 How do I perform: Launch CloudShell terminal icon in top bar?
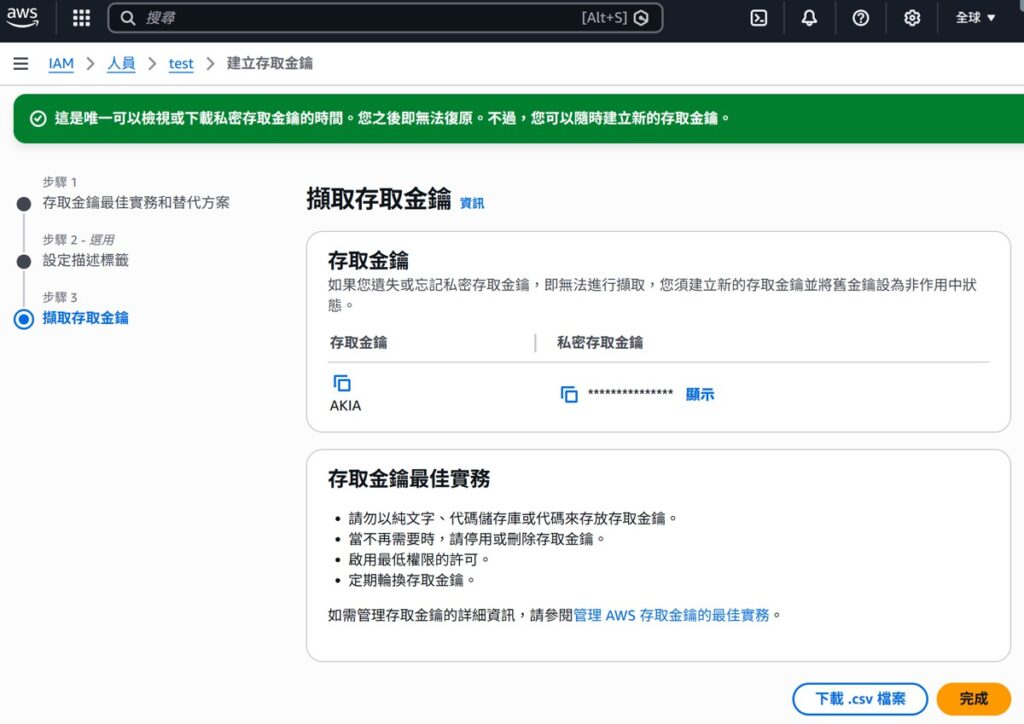759,18
